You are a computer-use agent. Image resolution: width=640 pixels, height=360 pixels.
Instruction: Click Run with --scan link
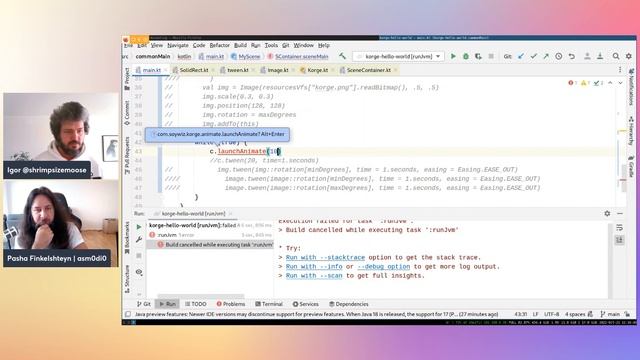[x=314, y=276]
